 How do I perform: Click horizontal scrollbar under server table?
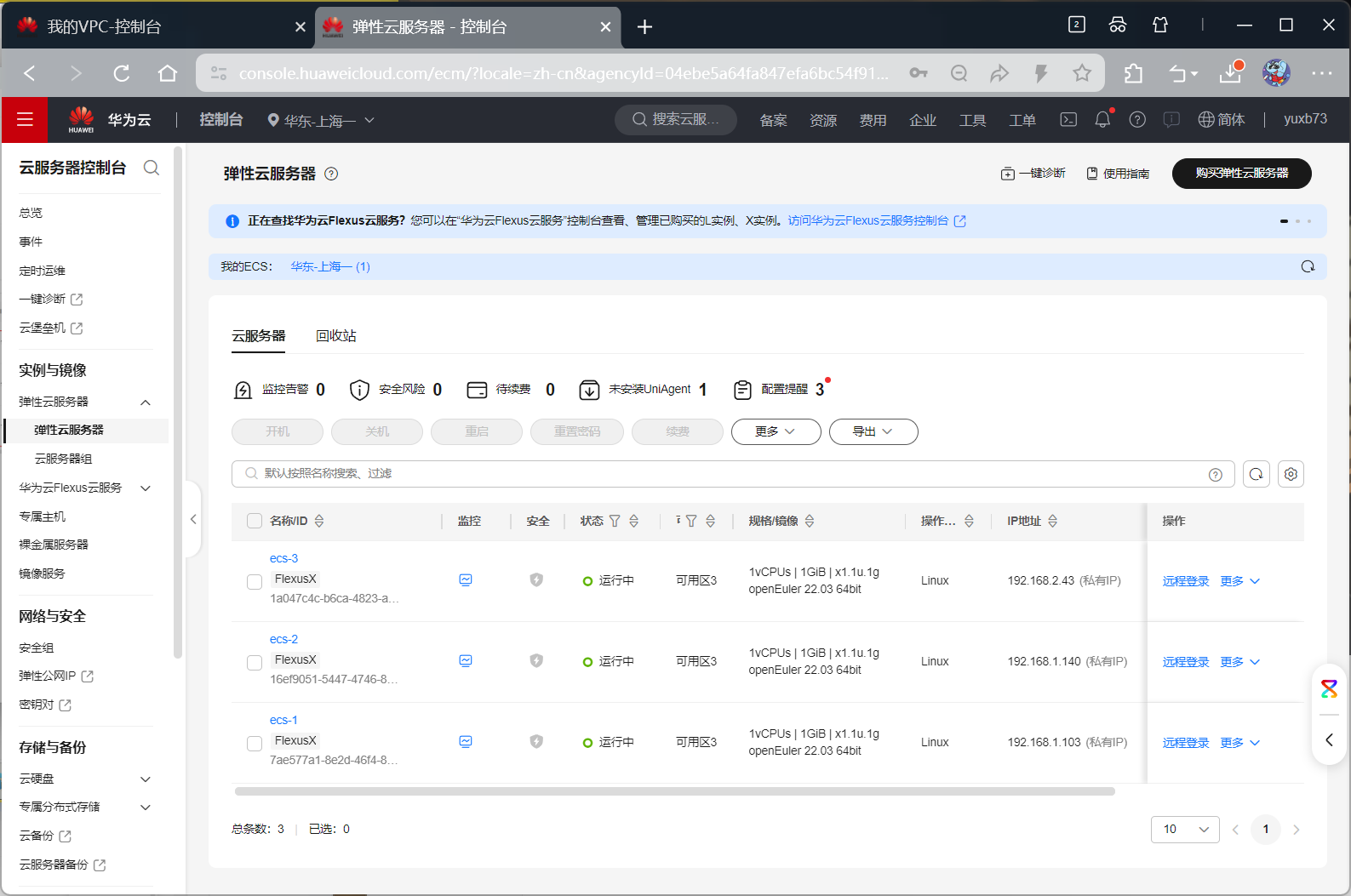click(674, 791)
